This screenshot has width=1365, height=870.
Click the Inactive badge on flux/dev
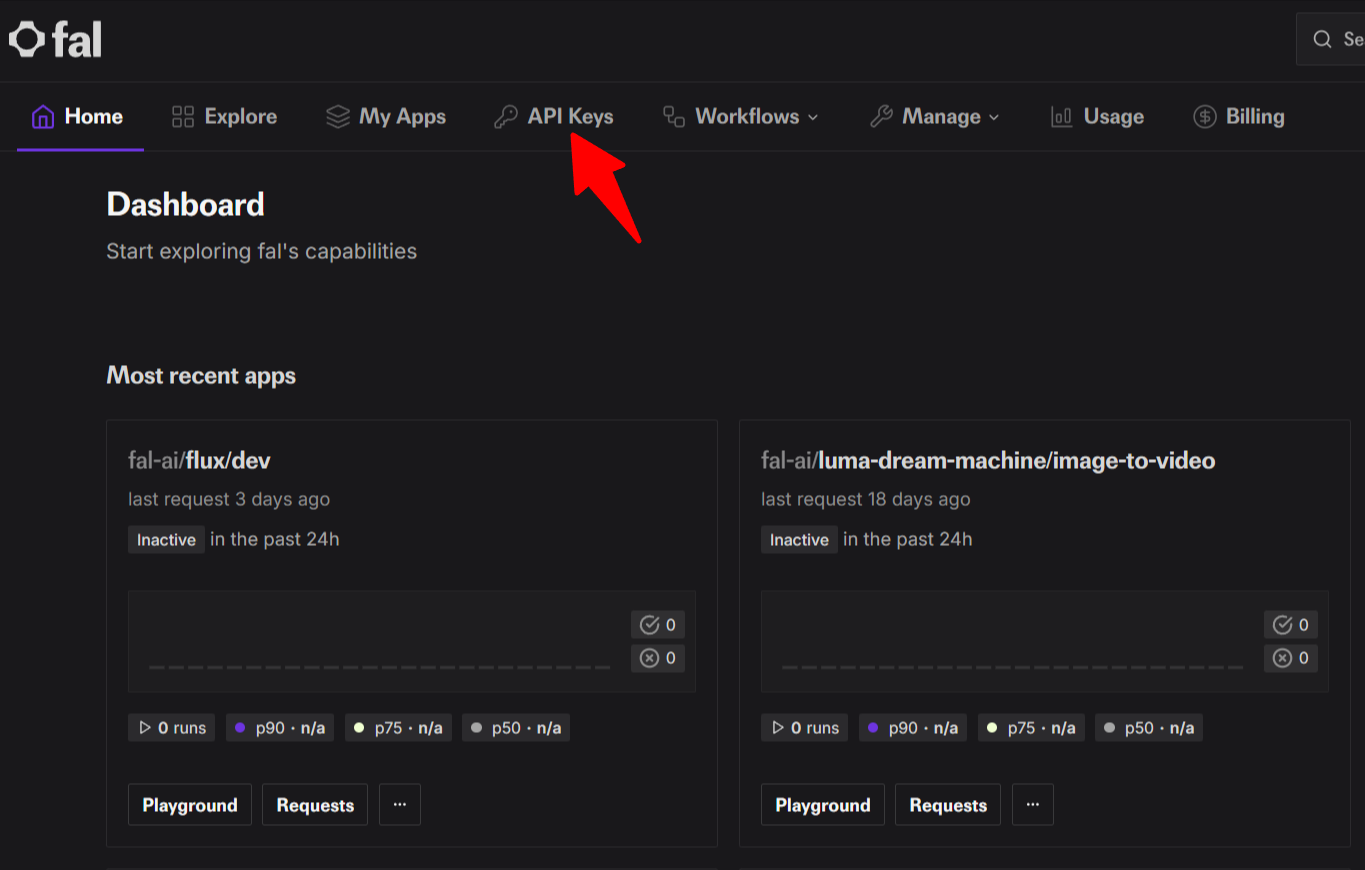tap(166, 540)
